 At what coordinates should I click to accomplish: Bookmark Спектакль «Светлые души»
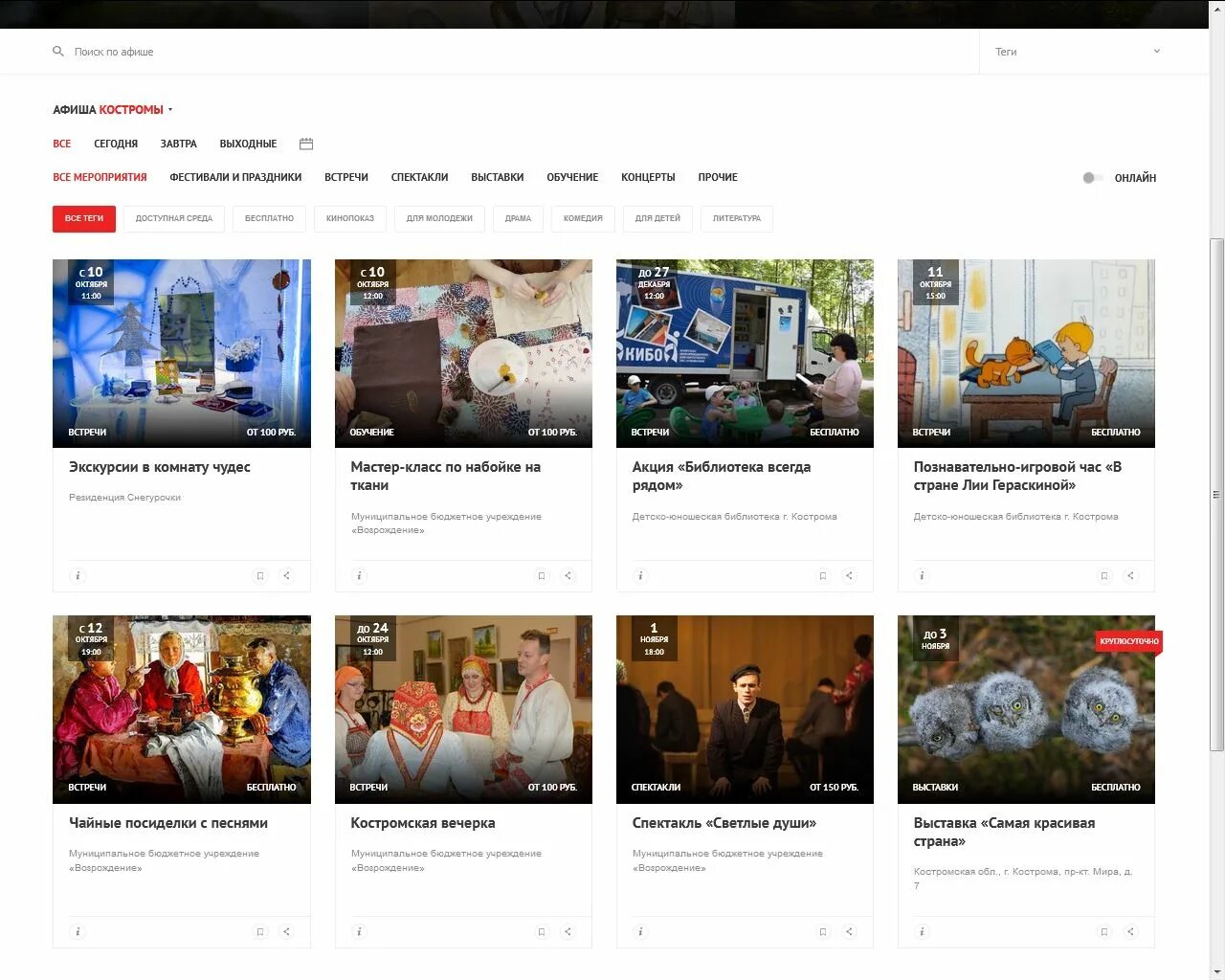pos(823,932)
